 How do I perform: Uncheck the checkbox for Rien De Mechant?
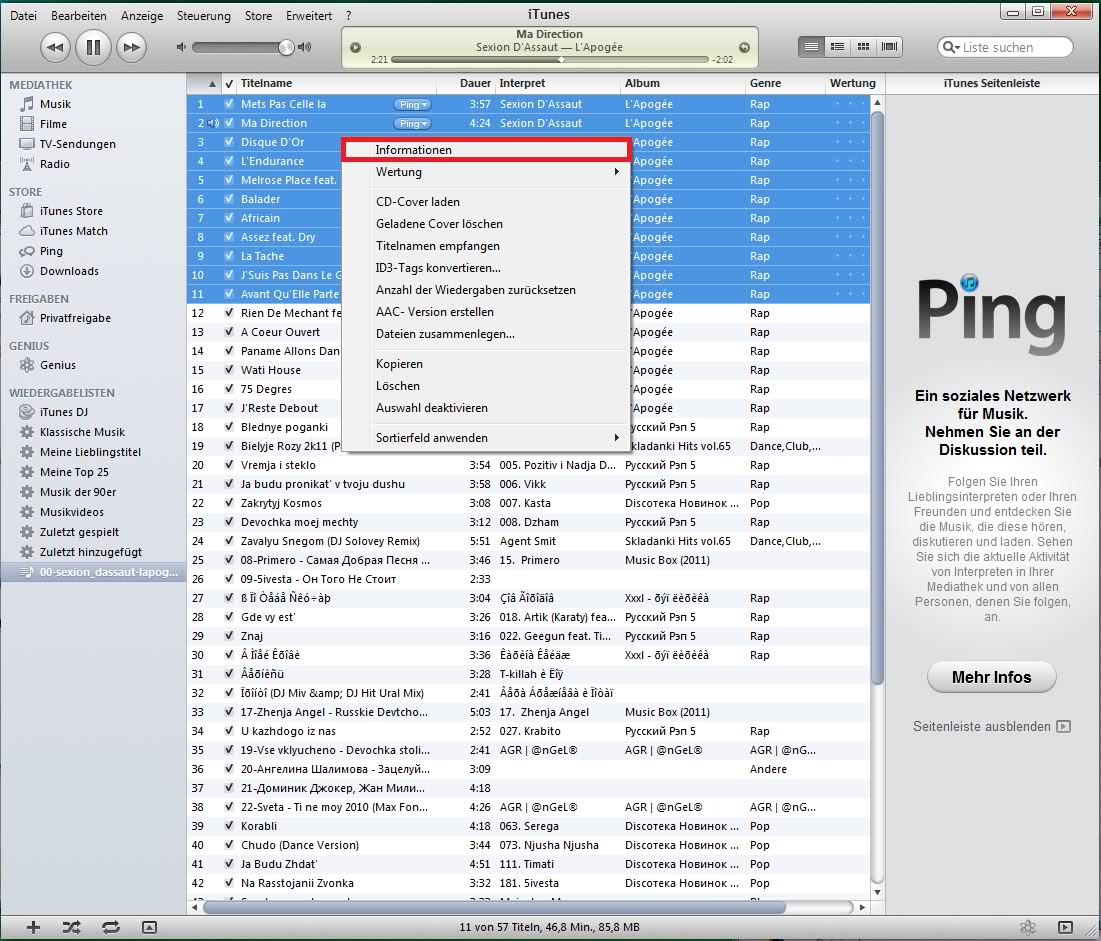point(229,313)
